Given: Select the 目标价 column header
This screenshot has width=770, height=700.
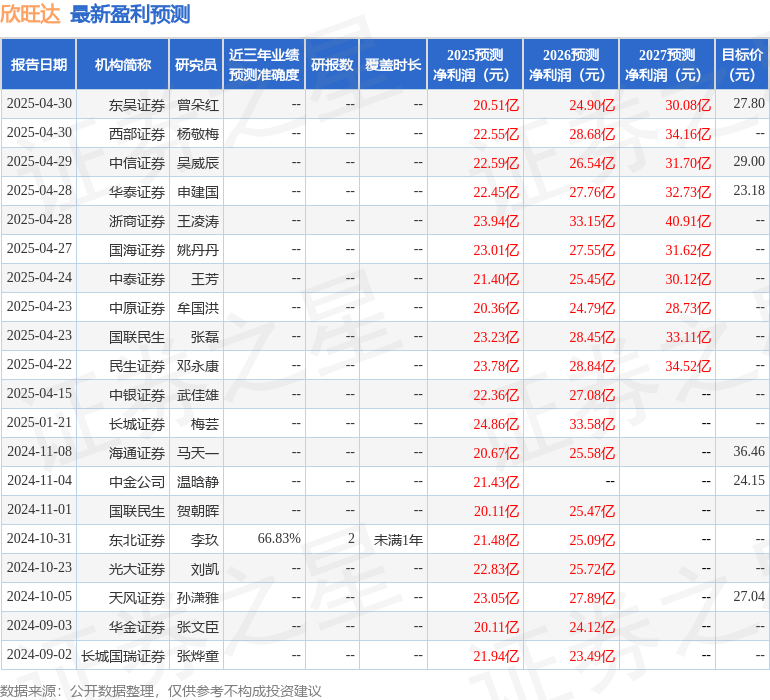Looking at the screenshot, I should pyautogui.click(x=742, y=65).
